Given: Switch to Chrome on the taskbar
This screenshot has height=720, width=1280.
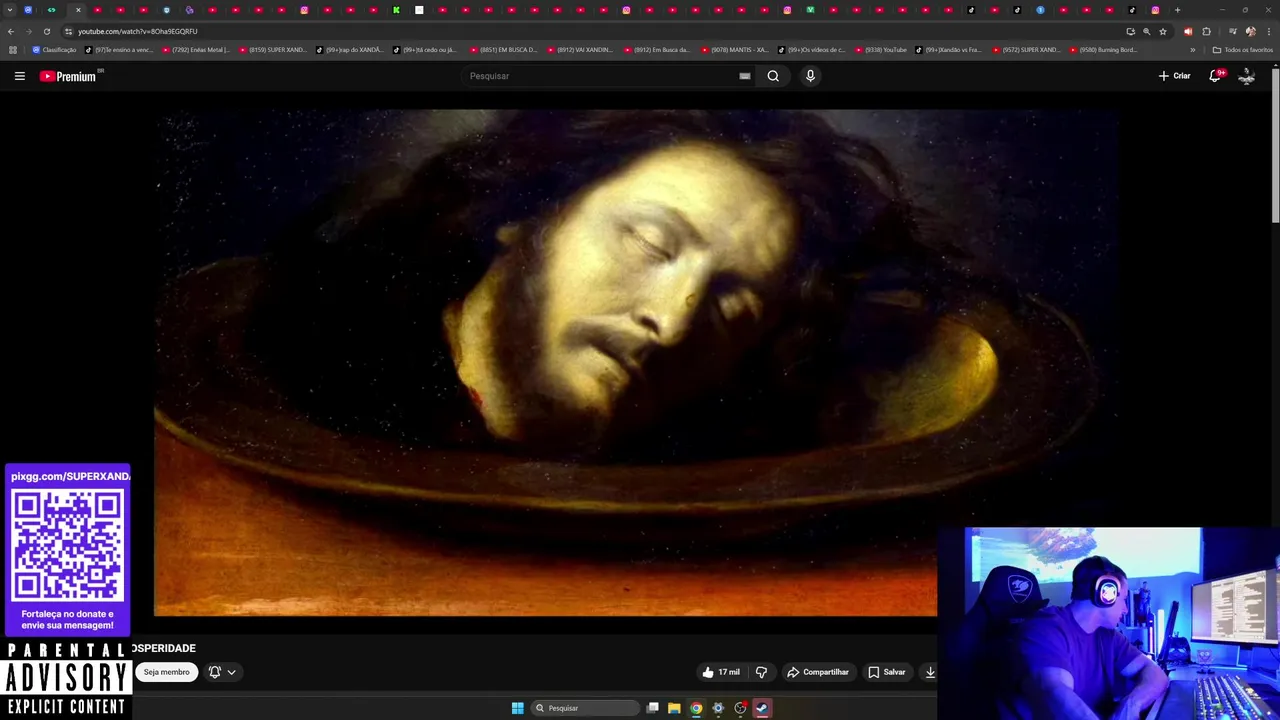Looking at the screenshot, I should pyautogui.click(x=696, y=708).
